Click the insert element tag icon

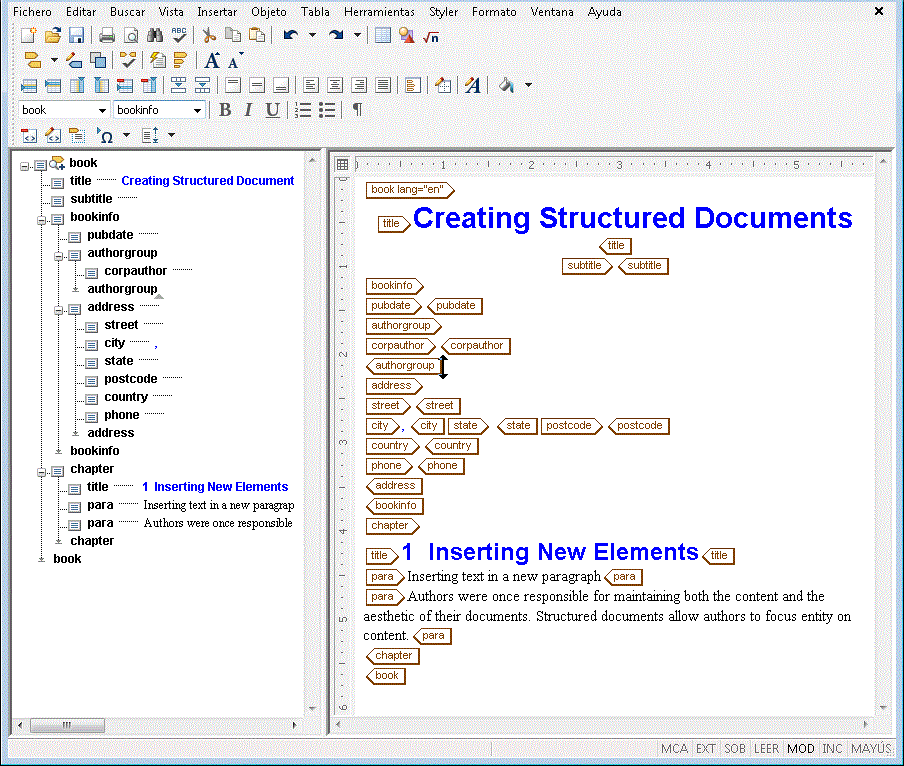click(x=33, y=60)
